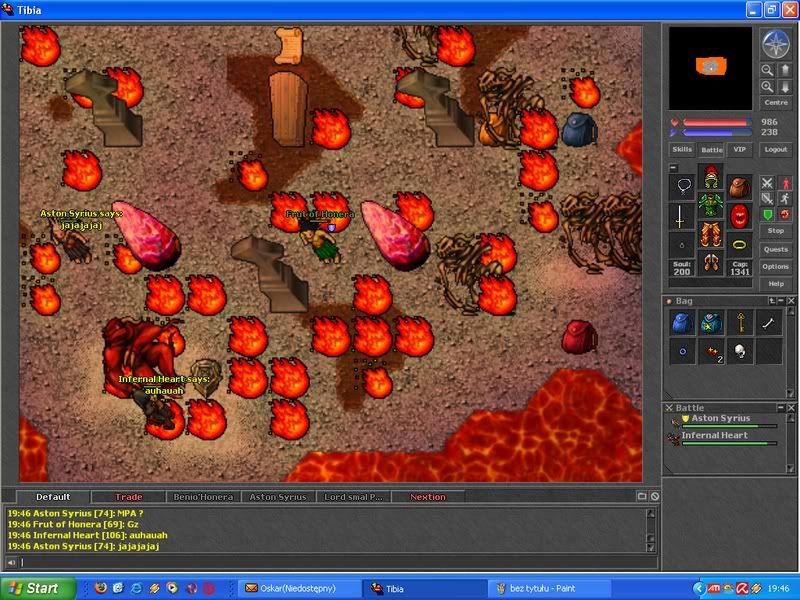Go up one level in Bag
The height and width of the screenshot is (600, 800).
pos(772,301)
